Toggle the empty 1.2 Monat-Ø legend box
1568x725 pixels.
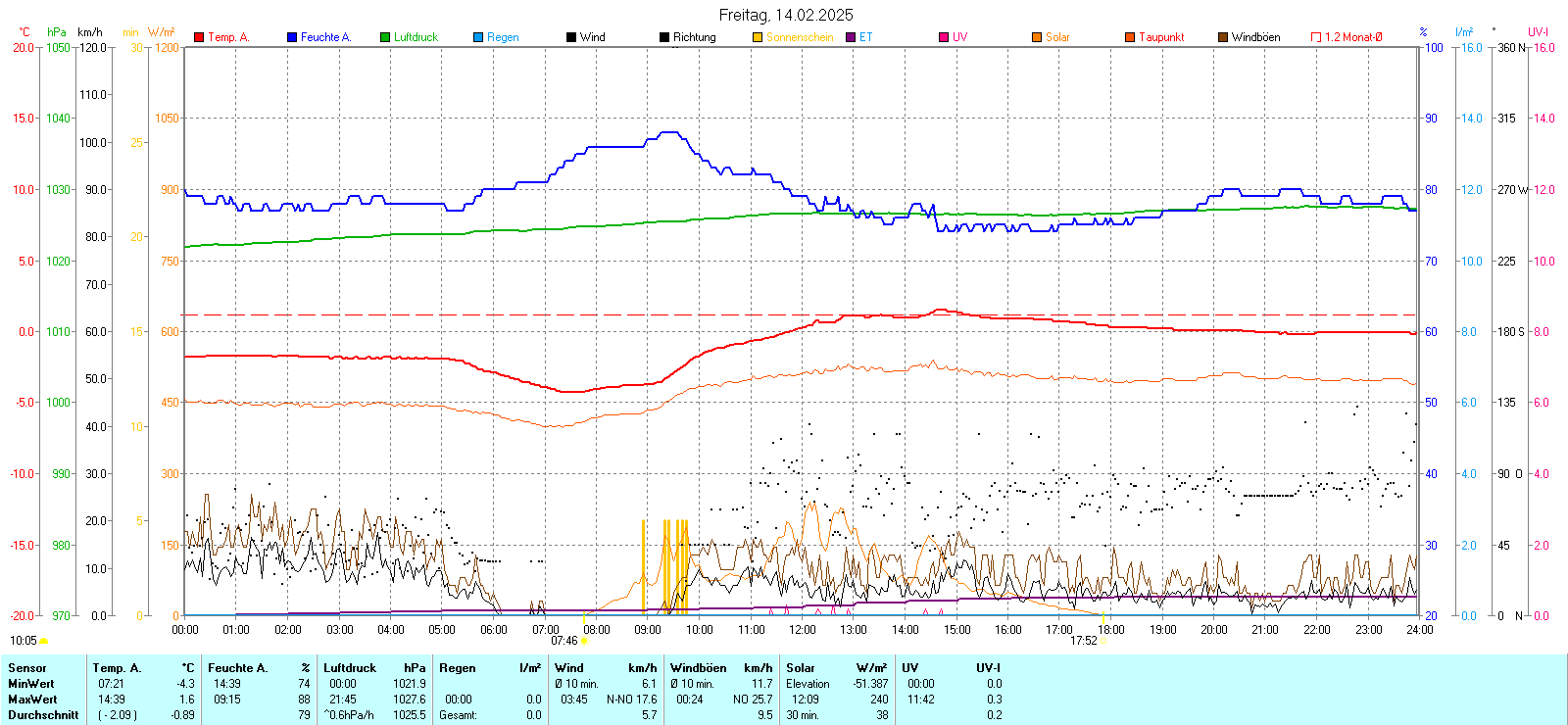[1316, 37]
